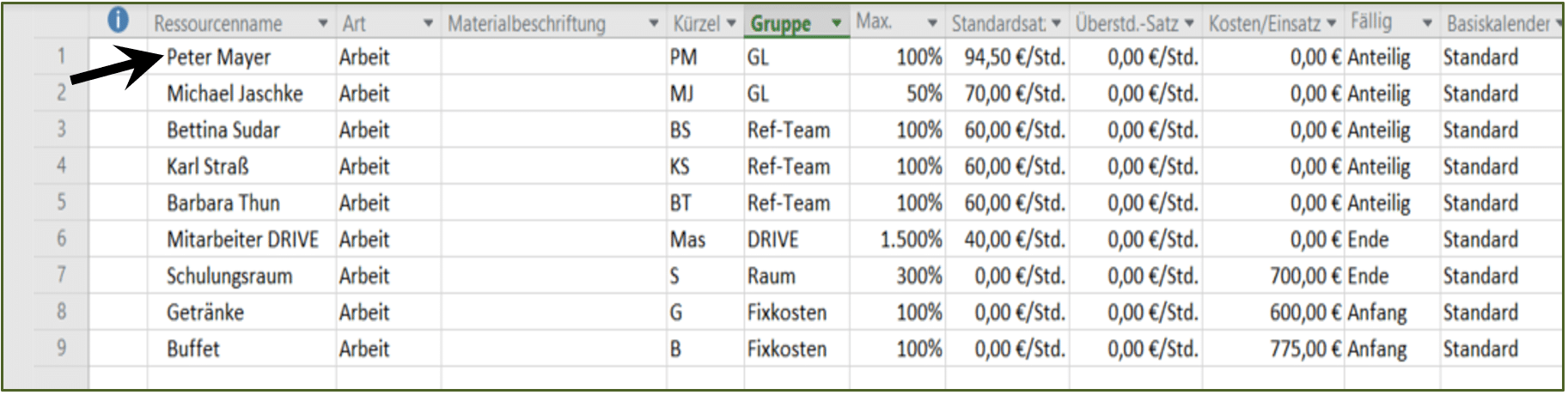Open the Fällig column dropdown arrow
Viewport: 1568px width, 395px height.
point(1427,23)
